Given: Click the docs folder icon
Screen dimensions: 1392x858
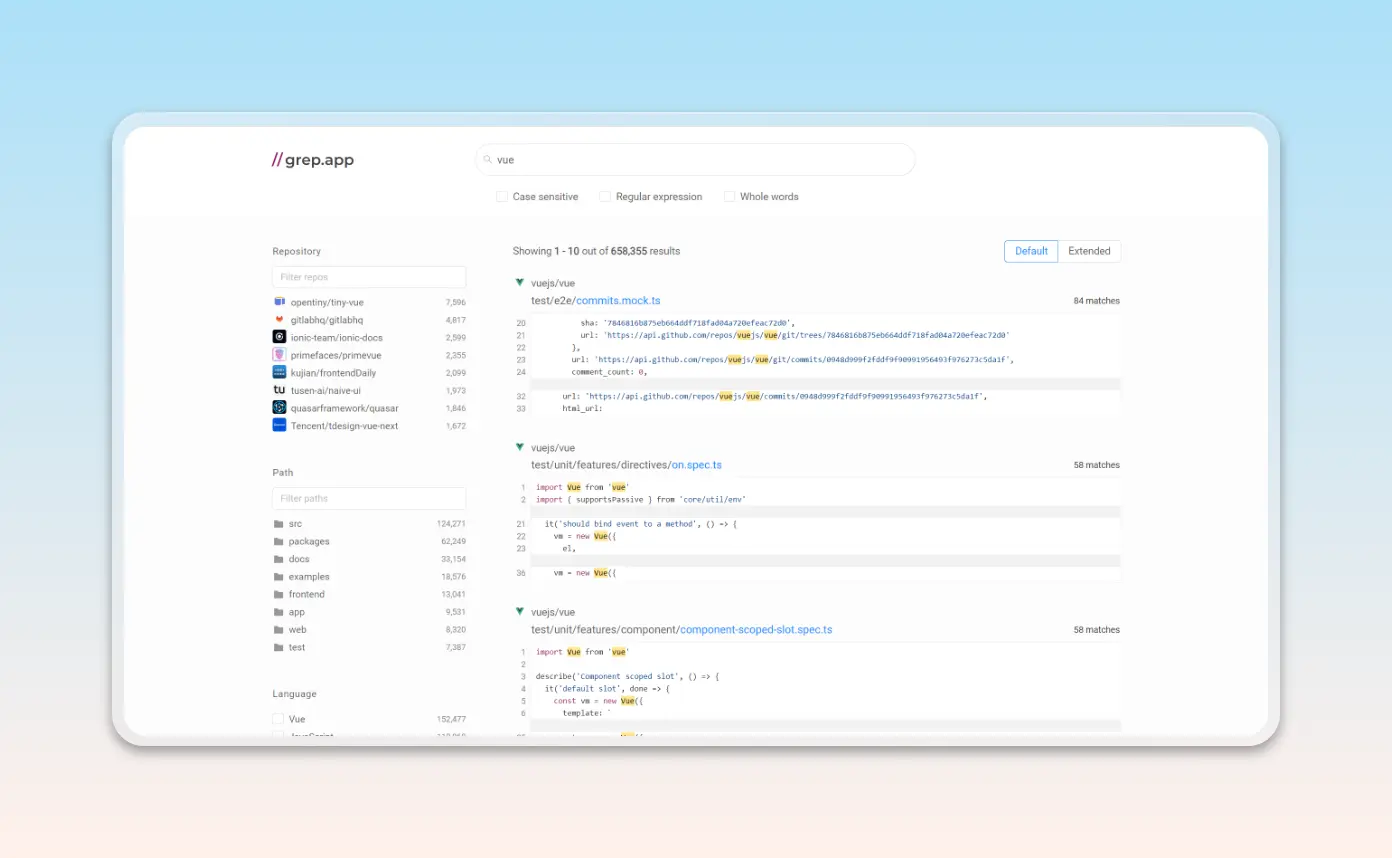Looking at the screenshot, I should pyautogui.click(x=279, y=559).
